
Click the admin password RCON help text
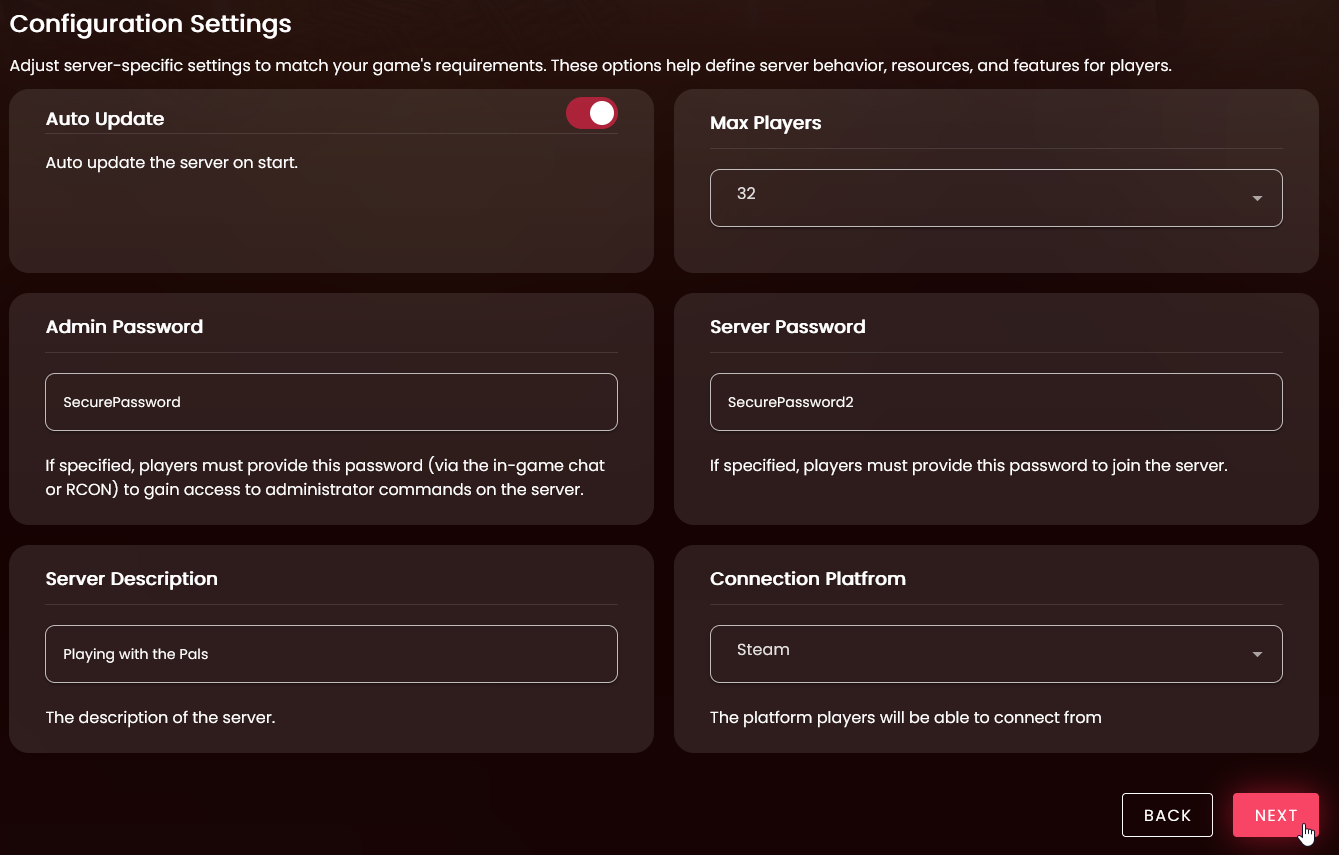[x=325, y=478]
